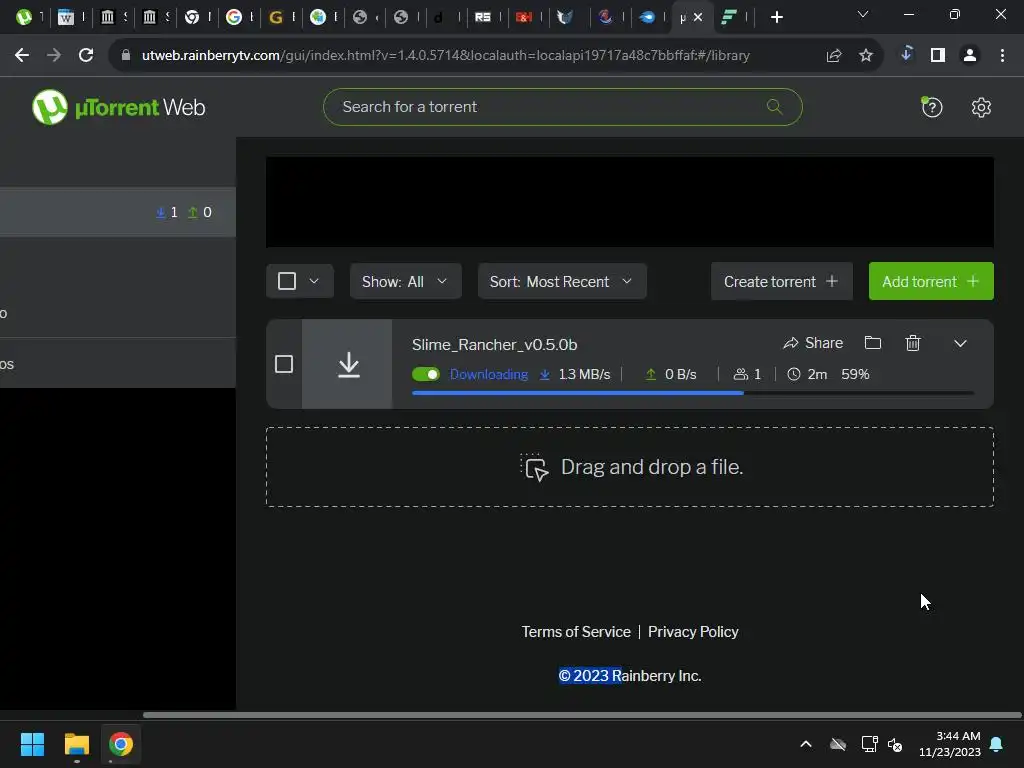Open Sort: Most Recent dropdown
Image resolution: width=1024 pixels, height=768 pixels.
coord(562,281)
